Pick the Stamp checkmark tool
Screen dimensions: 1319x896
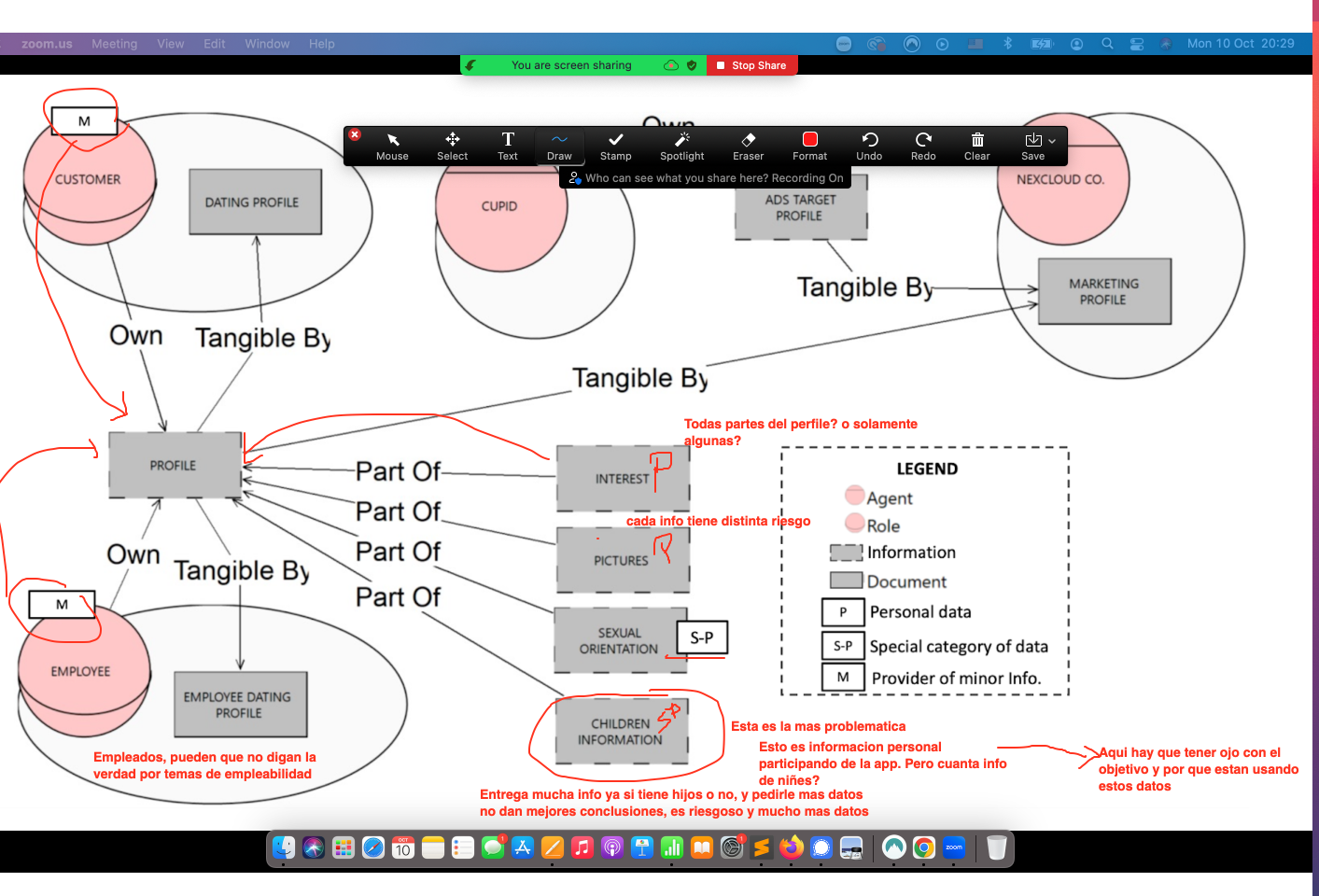(x=615, y=146)
